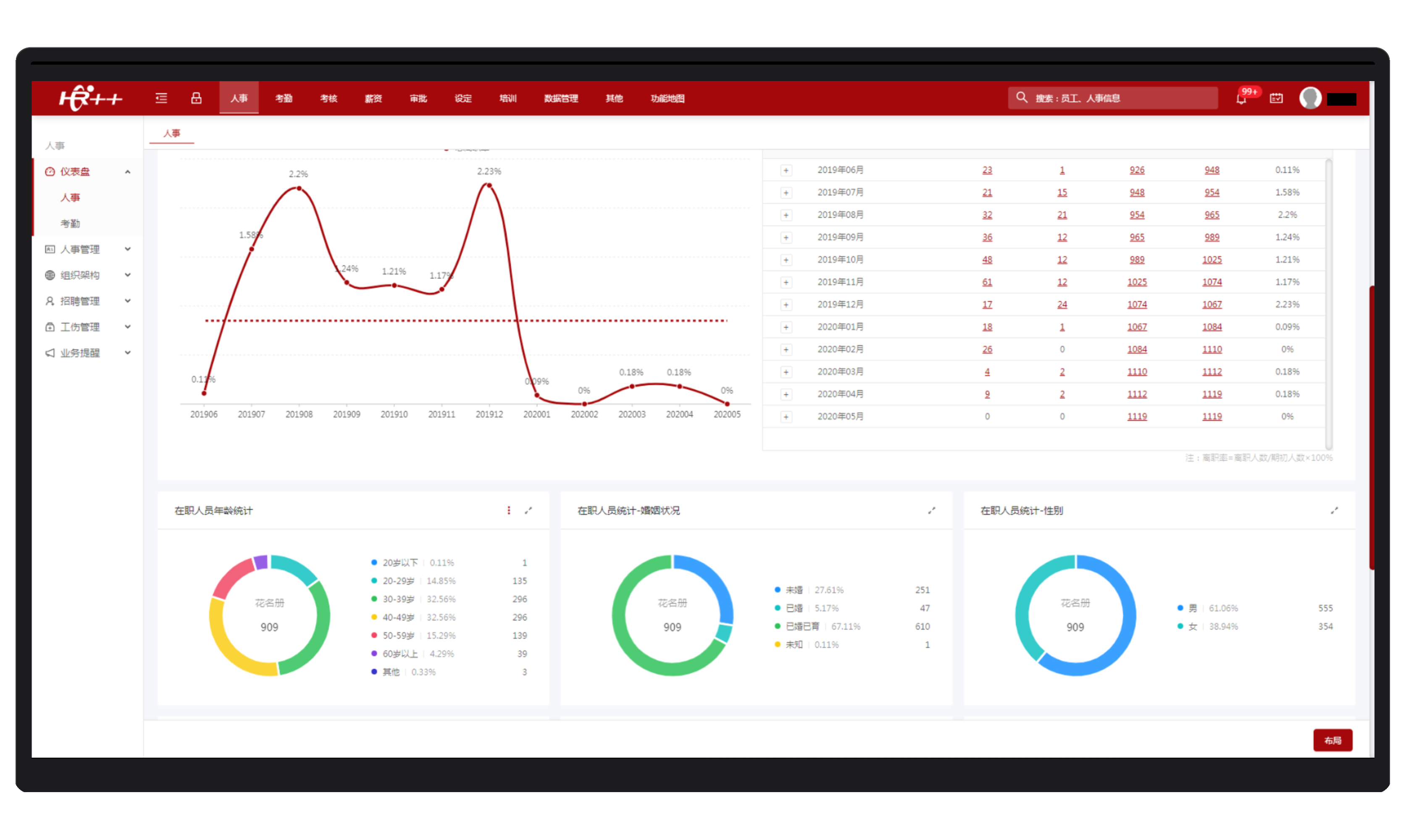The image size is (1406, 840).
Task: Click the search magnifier icon
Action: pyautogui.click(x=1021, y=97)
